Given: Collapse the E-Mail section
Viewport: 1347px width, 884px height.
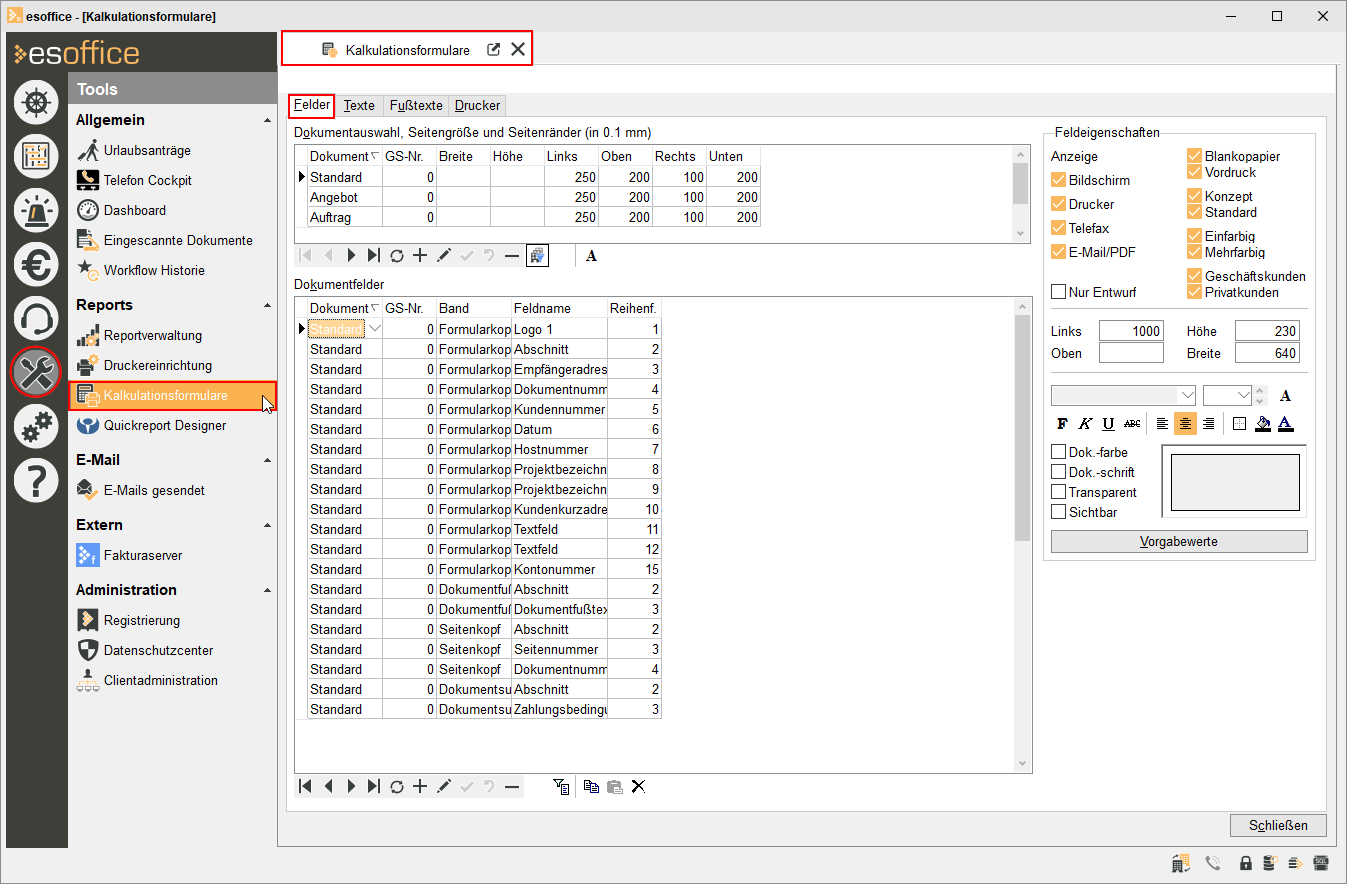Looking at the screenshot, I should 267,461.
